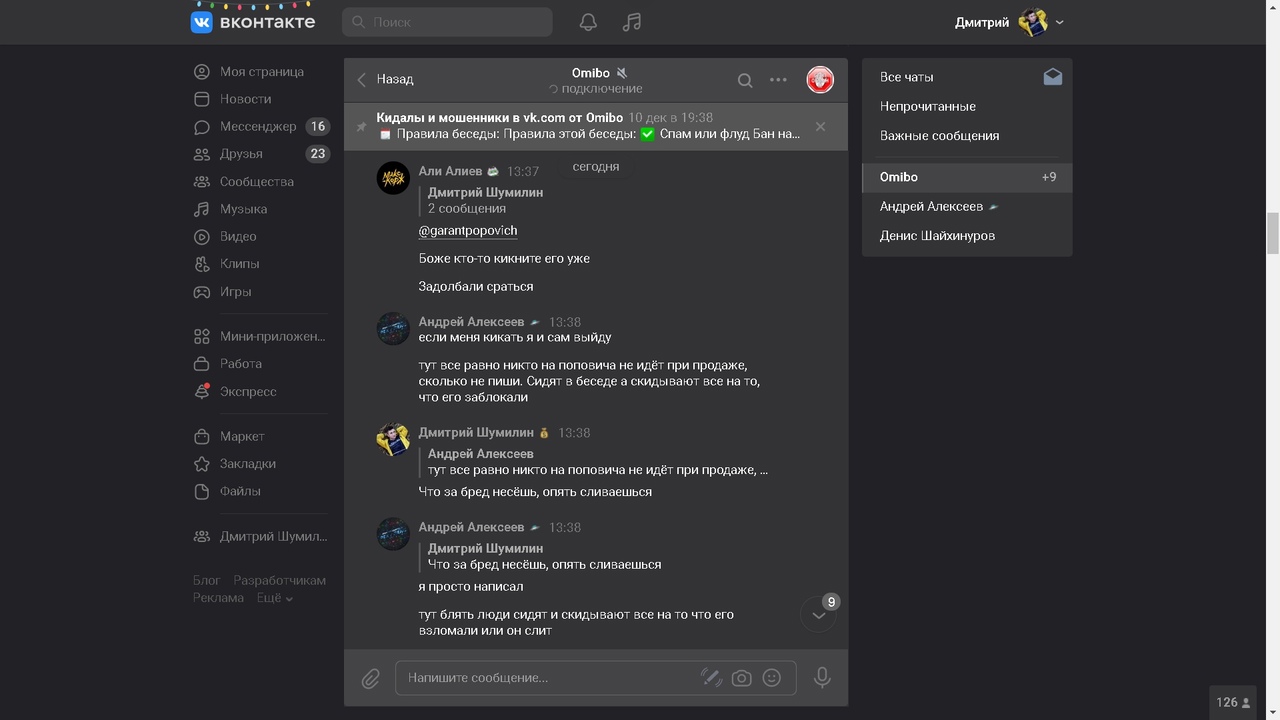
Task: Click the mark-all-read envelope icon
Action: (1052, 77)
